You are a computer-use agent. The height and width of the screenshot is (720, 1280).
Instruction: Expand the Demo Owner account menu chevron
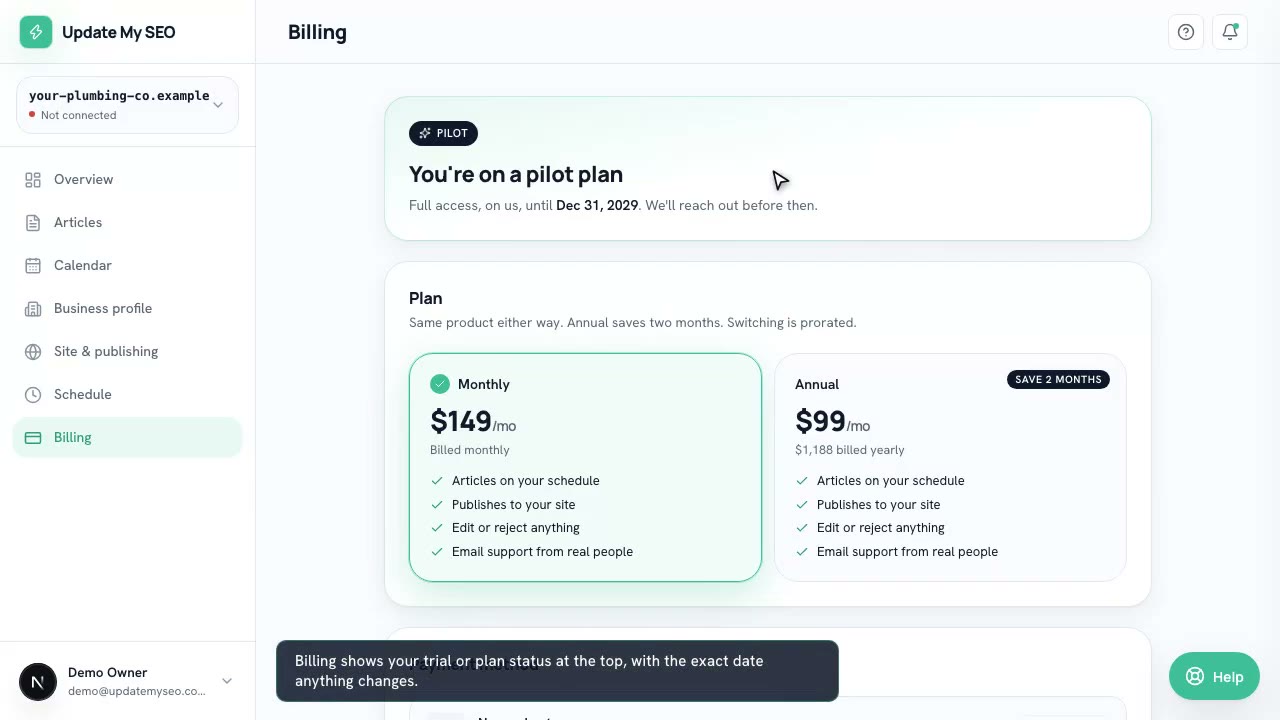click(x=227, y=681)
